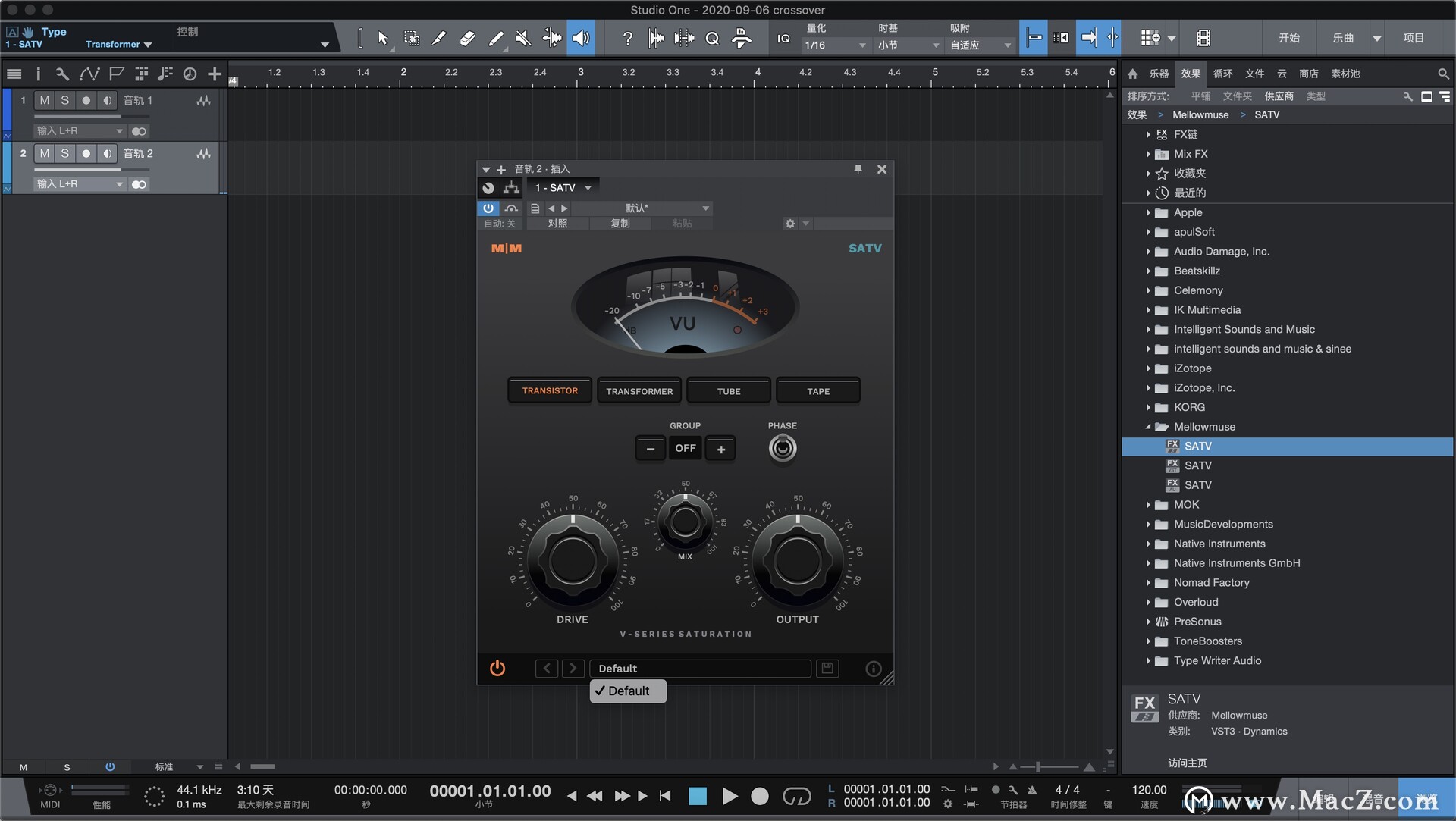Open the timebase 小节 dropdown
The width and height of the screenshot is (1456, 821).
click(908, 45)
